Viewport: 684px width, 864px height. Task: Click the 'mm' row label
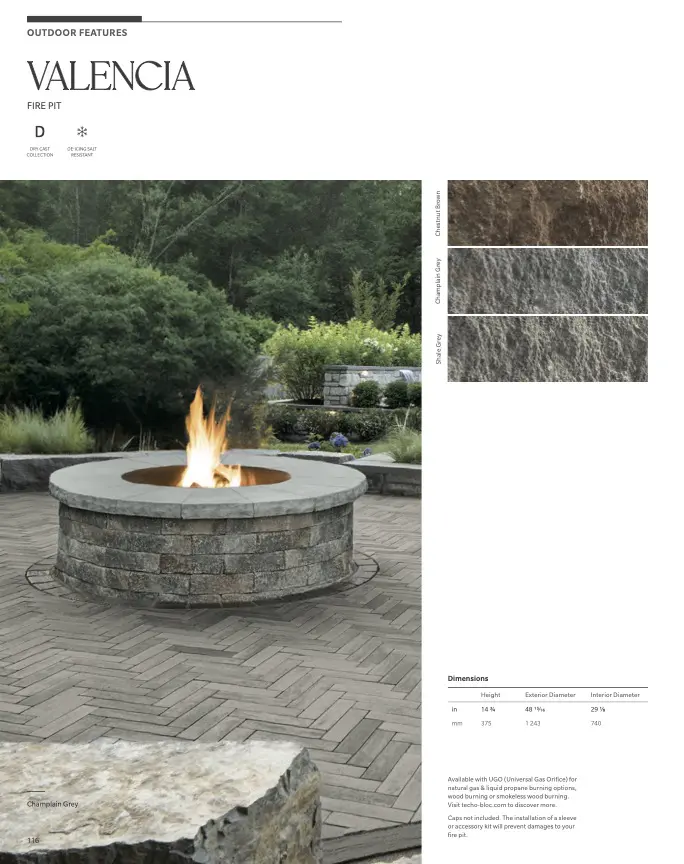457,723
